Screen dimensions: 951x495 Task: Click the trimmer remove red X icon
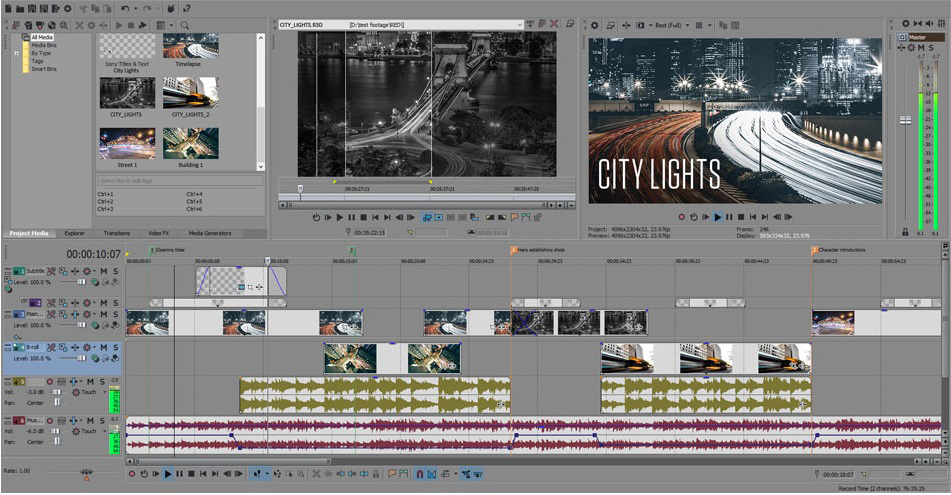point(554,24)
